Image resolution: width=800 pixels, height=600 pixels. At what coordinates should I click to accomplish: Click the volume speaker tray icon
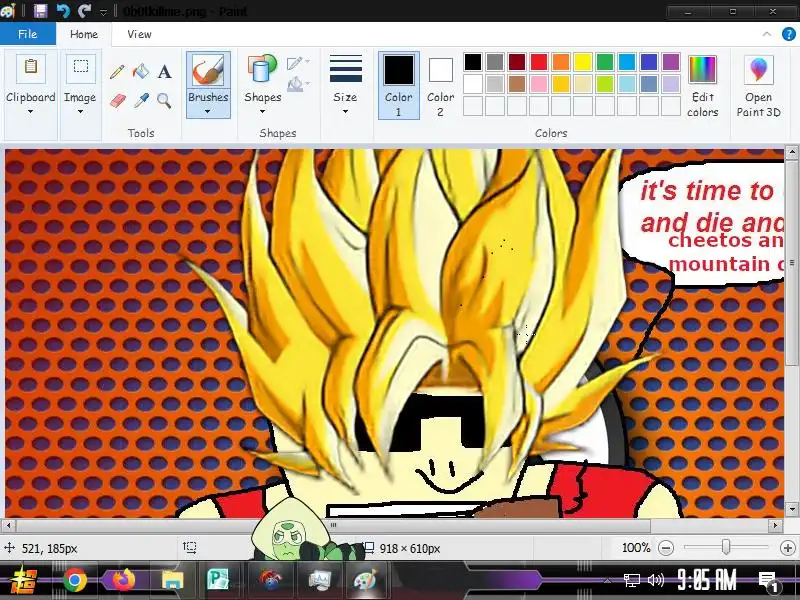[x=656, y=580]
